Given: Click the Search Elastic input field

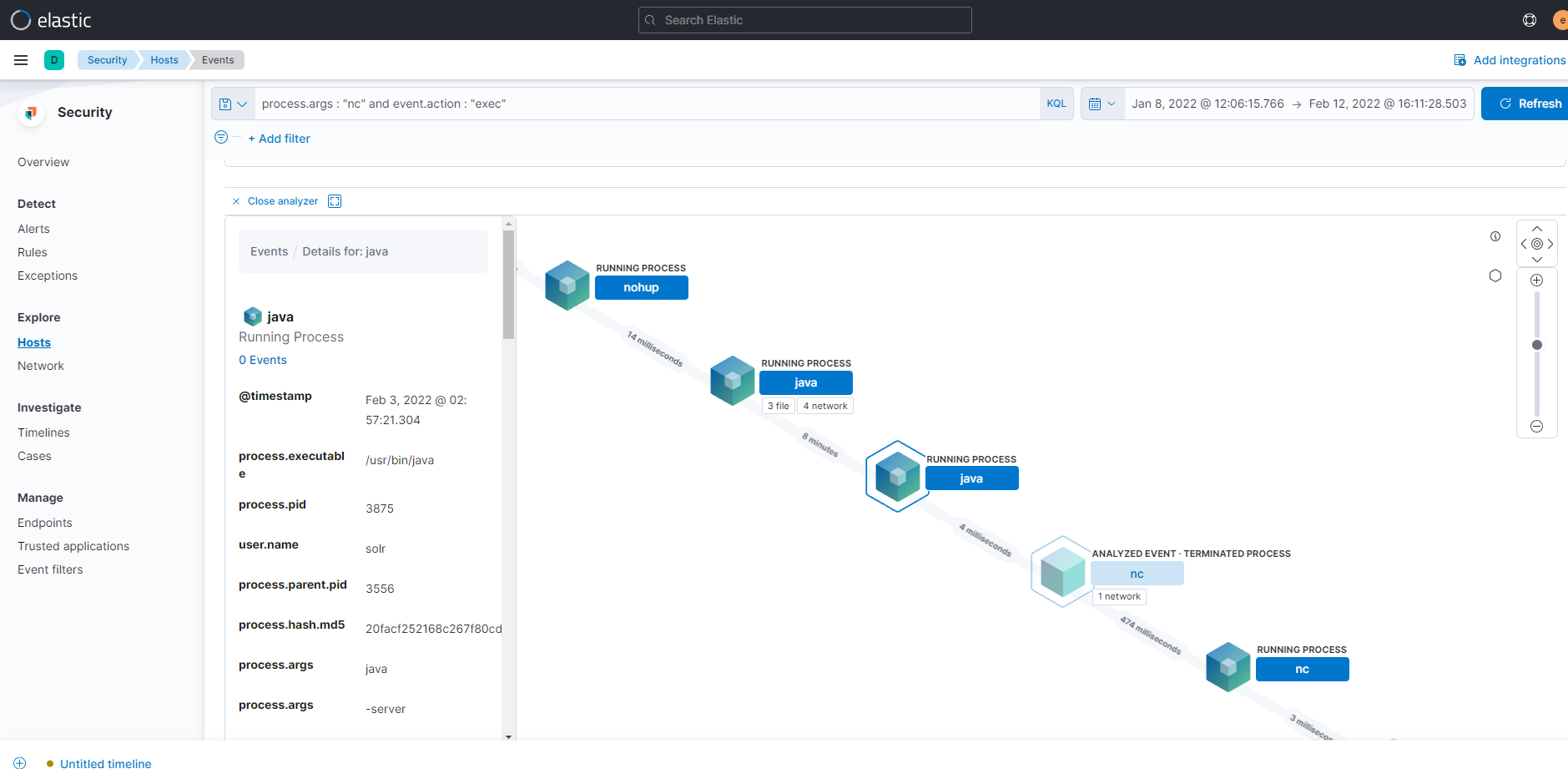Looking at the screenshot, I should pyautogui.click(x=804, y=20).
